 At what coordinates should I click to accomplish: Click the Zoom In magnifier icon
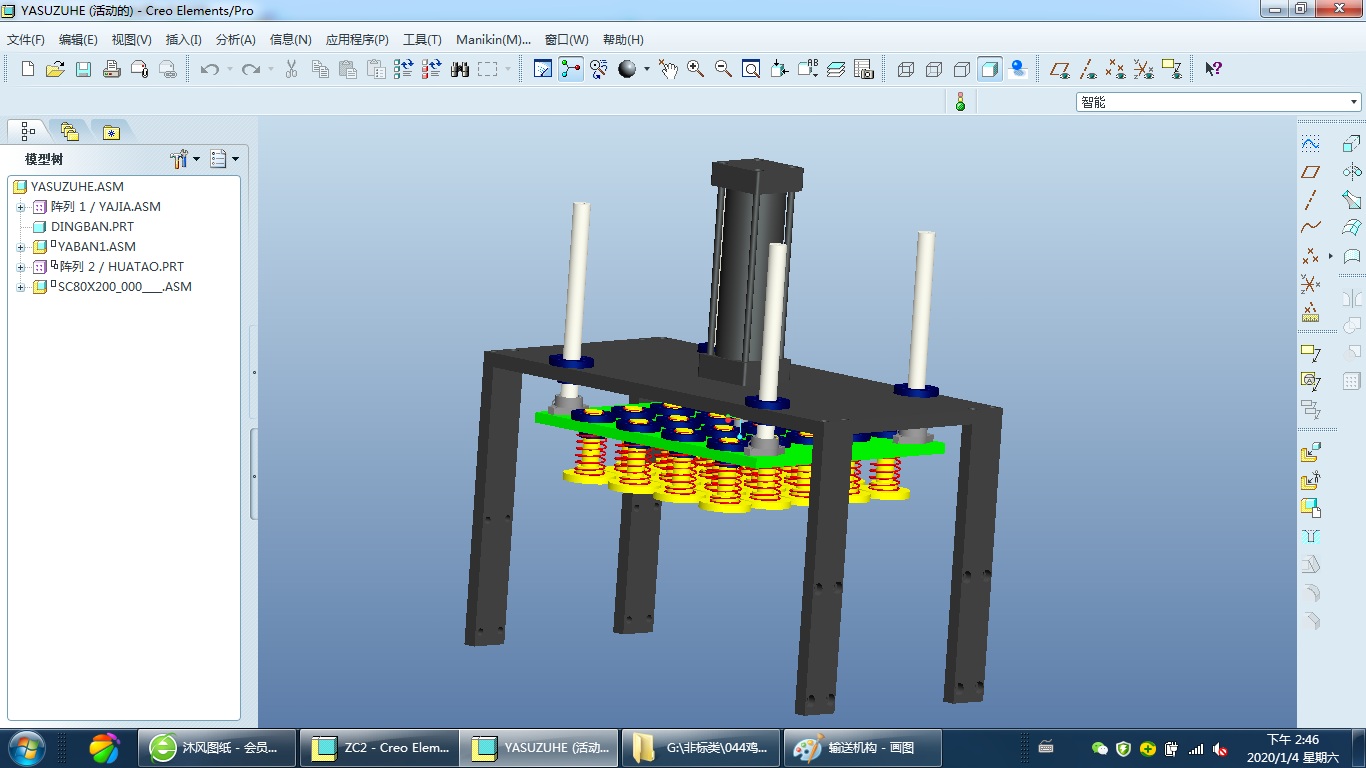(x=695, y=69)
